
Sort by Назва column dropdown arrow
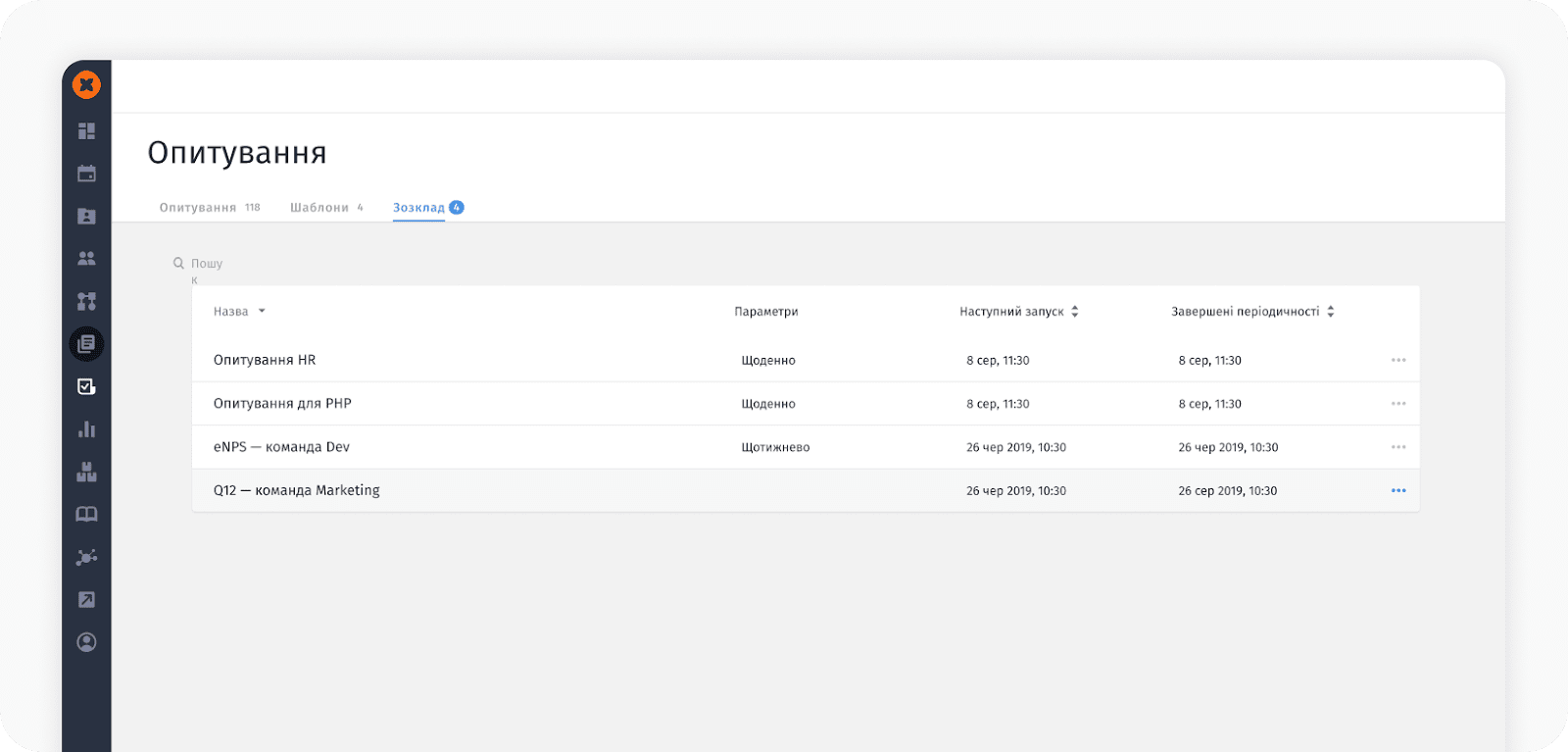(x=262, y=312)
